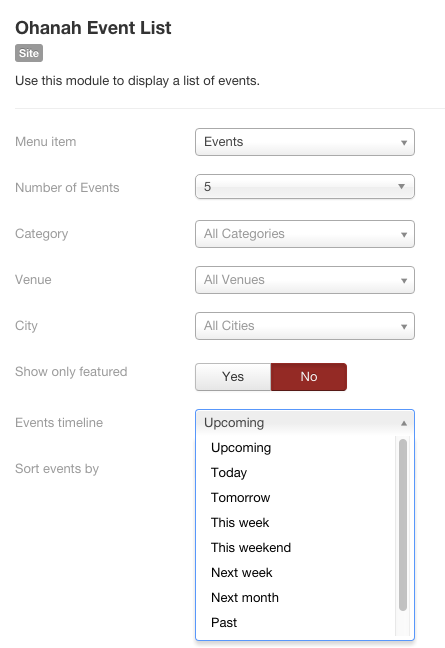The image size is (445, 648).
Task: Click the Number of Events label
Action: tap(67, 188)
